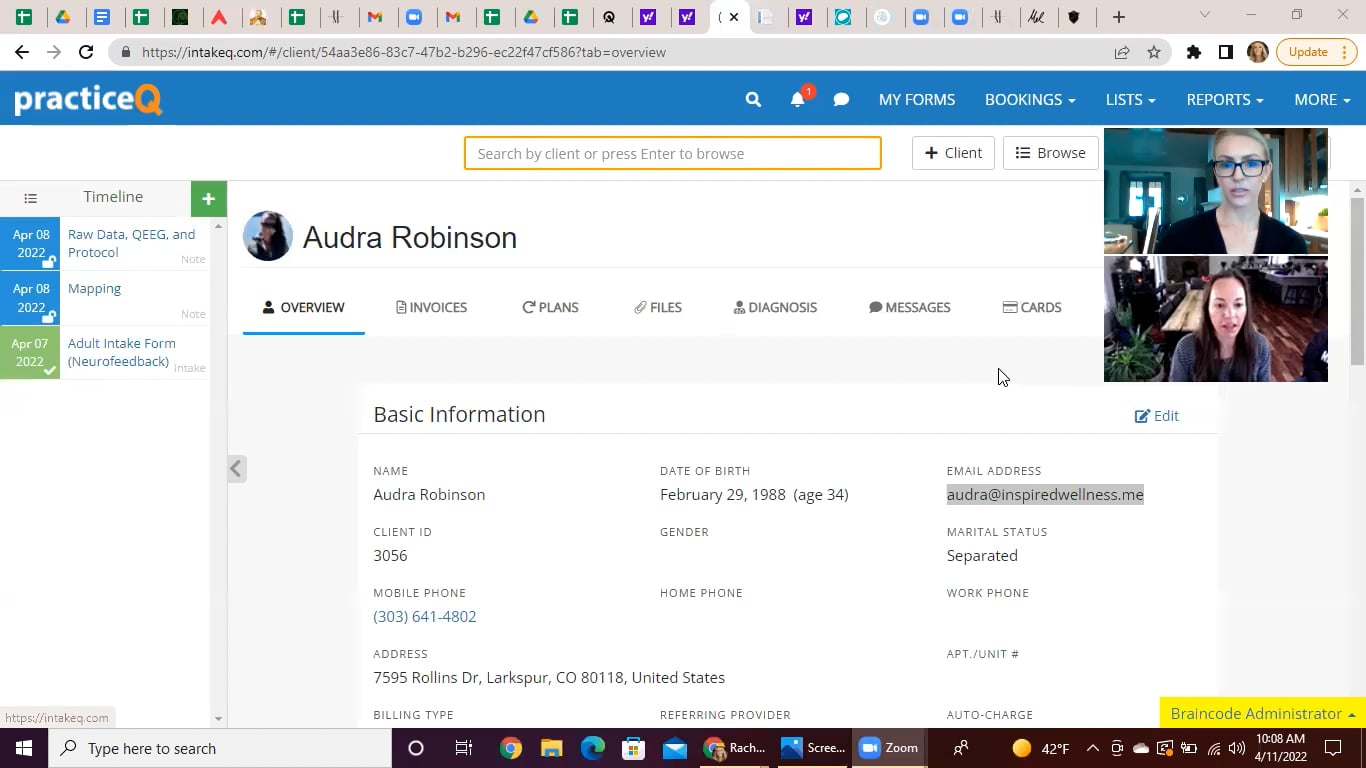Expand the BOOKINGS dropdown menu
The height and width of the screenshot is (768, 1366).
point(1029,99)
